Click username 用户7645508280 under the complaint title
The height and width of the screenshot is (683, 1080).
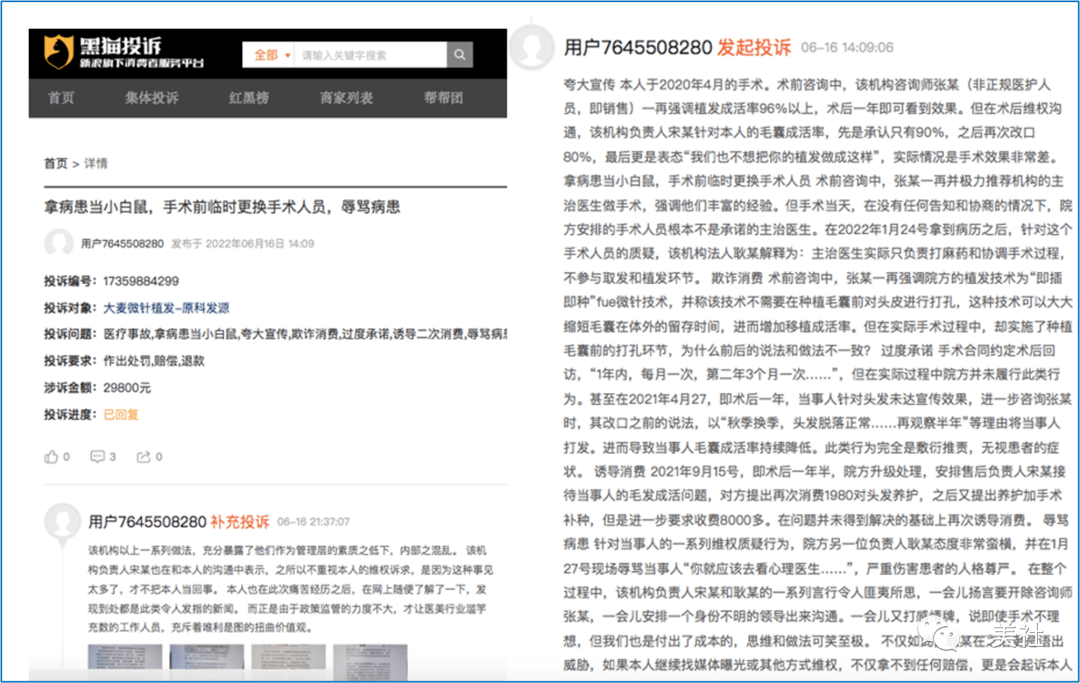coord(122,243)
